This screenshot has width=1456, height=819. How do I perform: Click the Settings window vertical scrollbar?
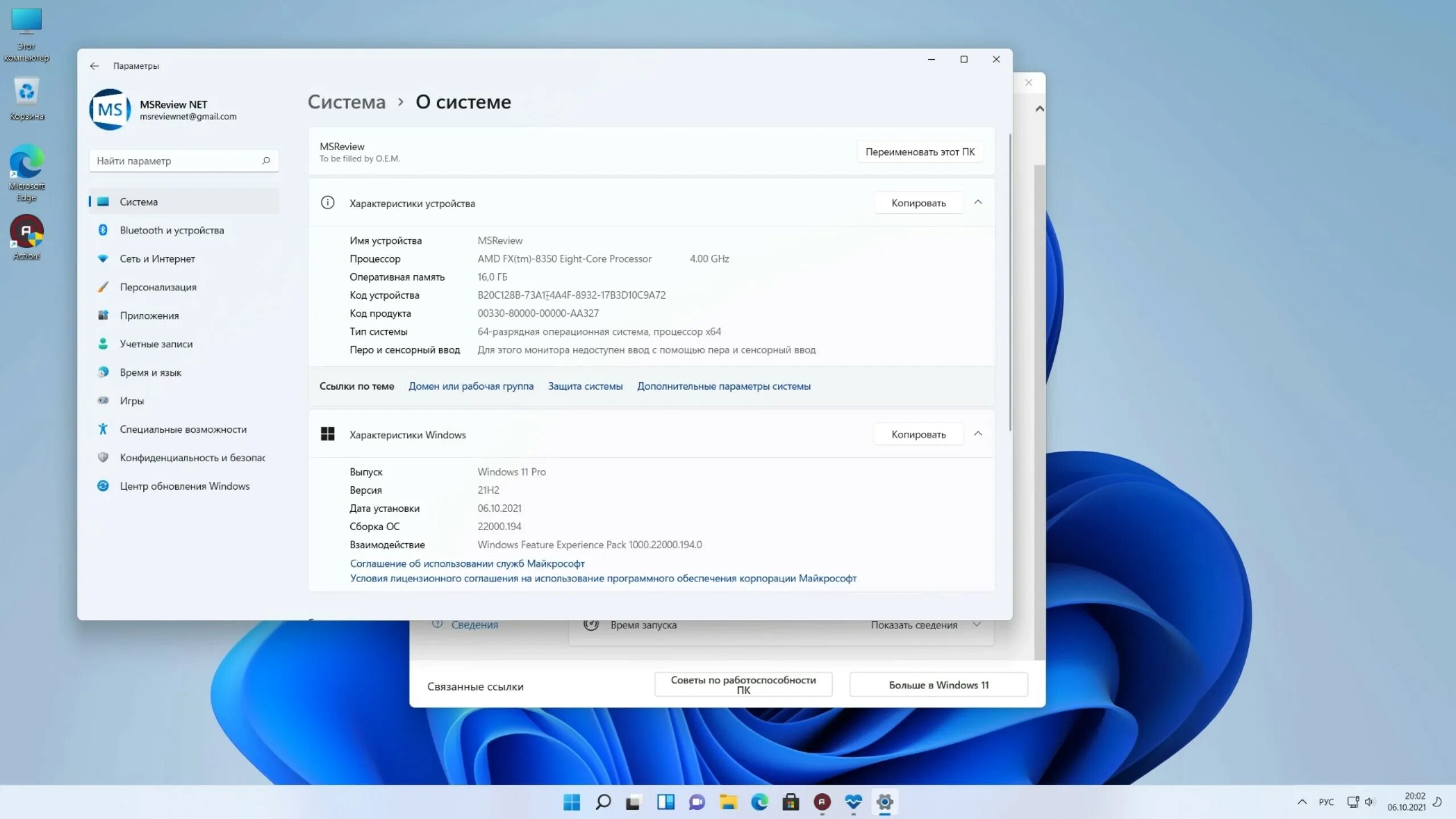(1010, 282)
